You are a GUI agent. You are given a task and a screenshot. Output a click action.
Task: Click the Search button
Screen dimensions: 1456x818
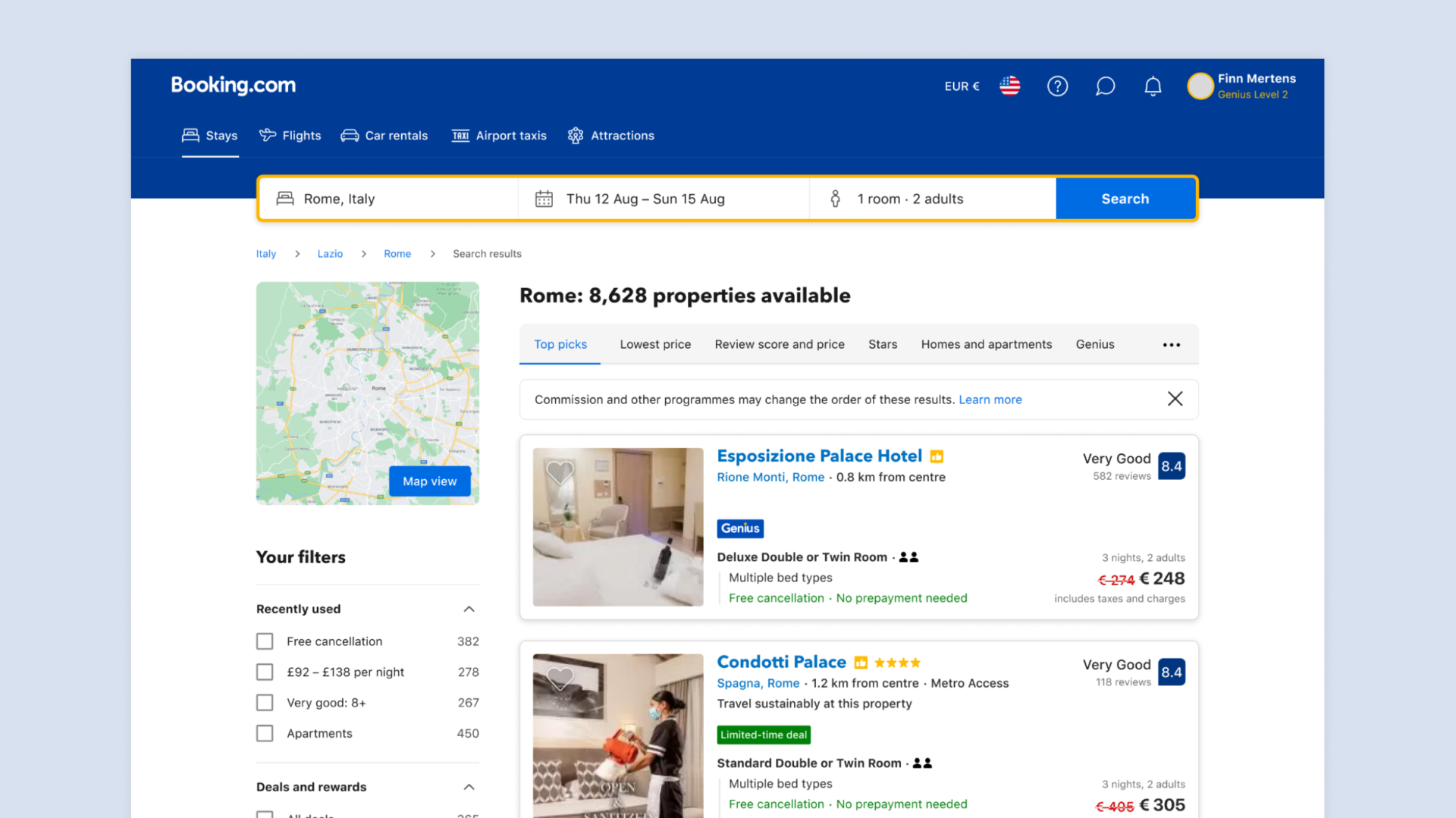[1125, 199]
